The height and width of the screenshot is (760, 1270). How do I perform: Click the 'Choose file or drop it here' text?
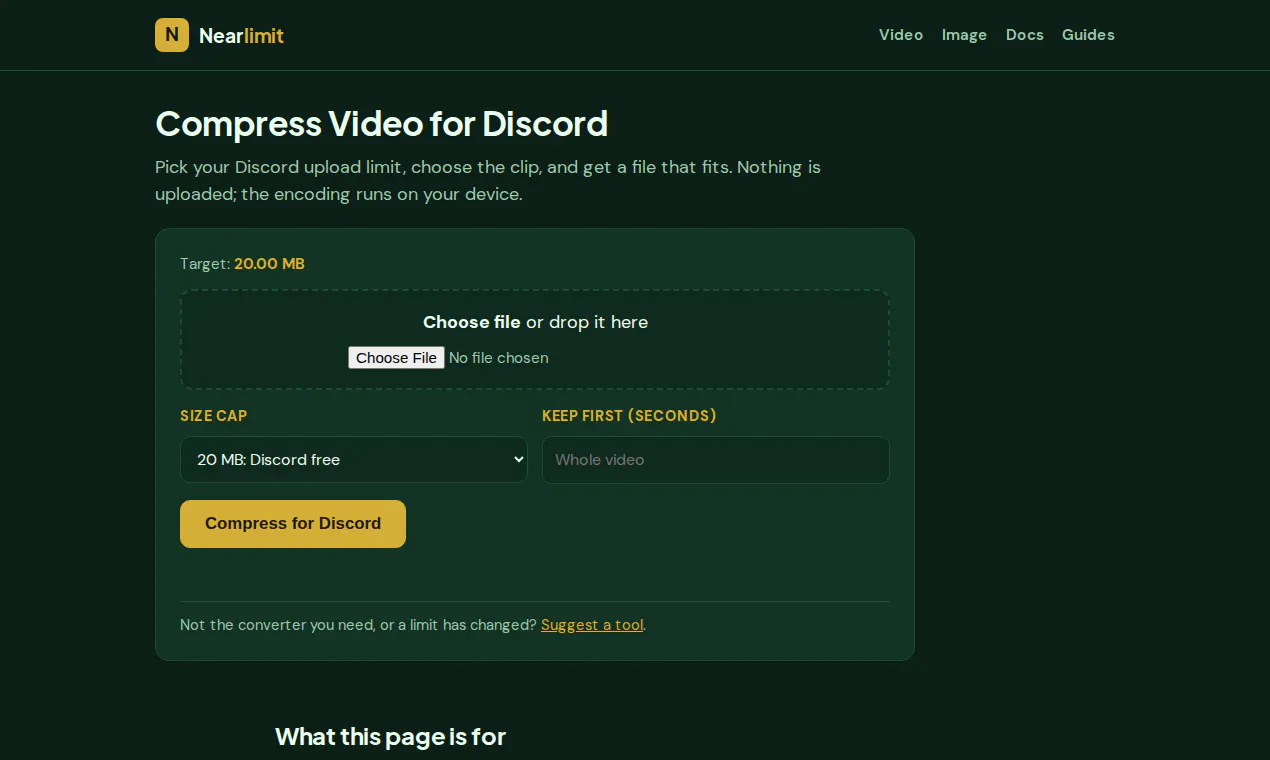(535, 322)
